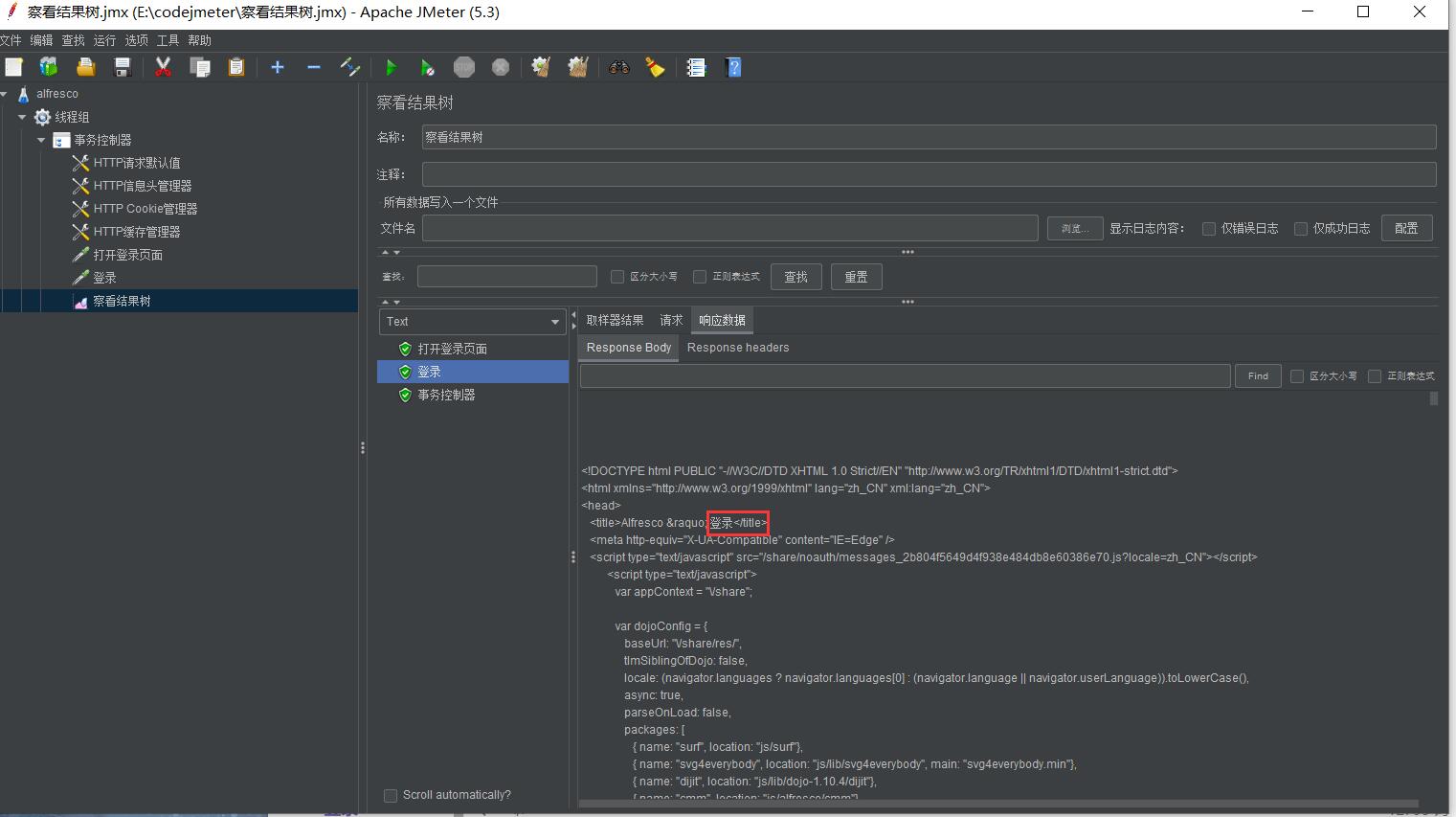Screen dimensions: 1456x817
Task: Open the 编辑 menu
Action: (41, 40)
